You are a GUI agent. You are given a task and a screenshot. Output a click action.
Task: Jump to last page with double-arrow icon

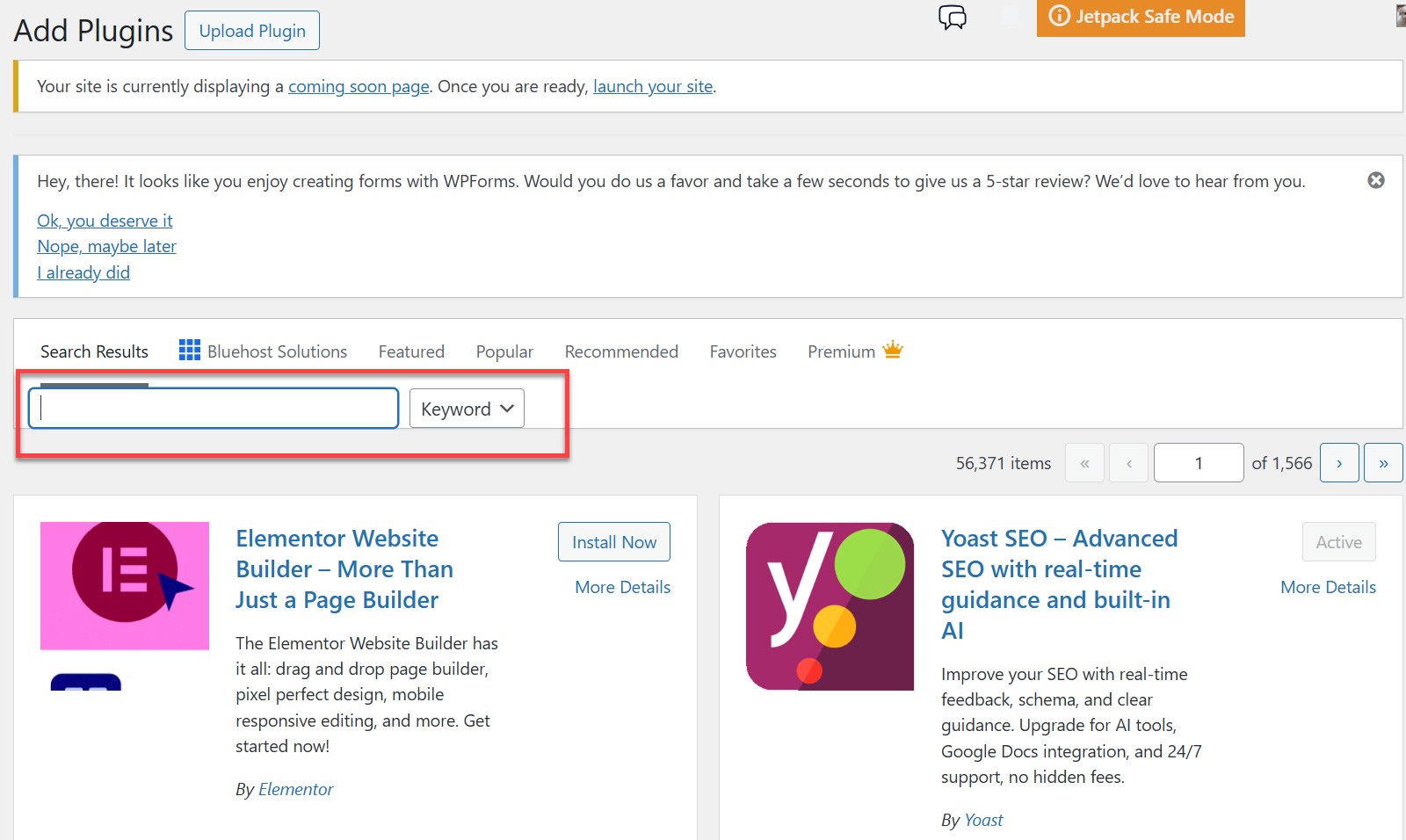[1383, 462]
